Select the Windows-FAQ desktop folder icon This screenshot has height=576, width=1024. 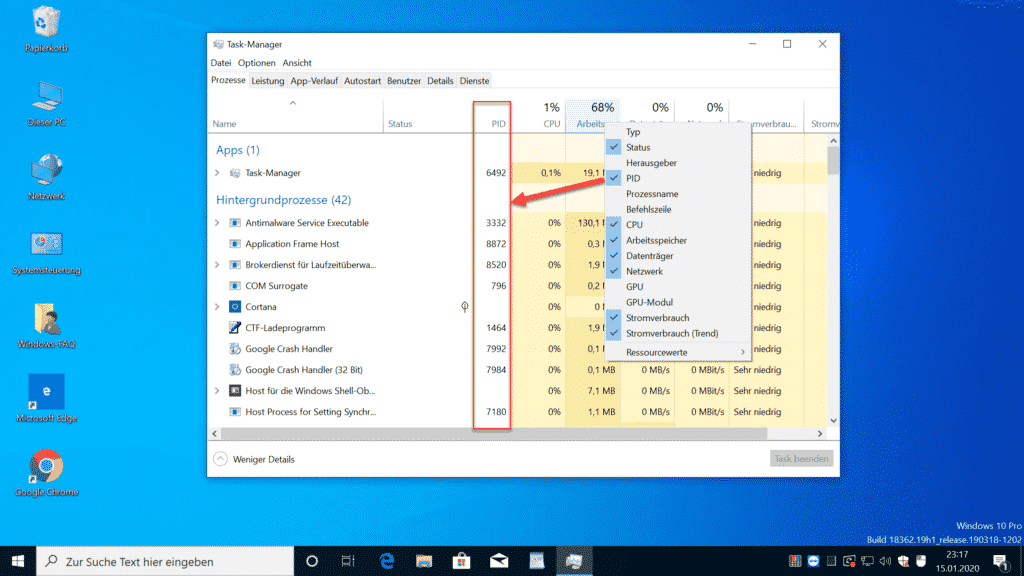pos(46,326)
